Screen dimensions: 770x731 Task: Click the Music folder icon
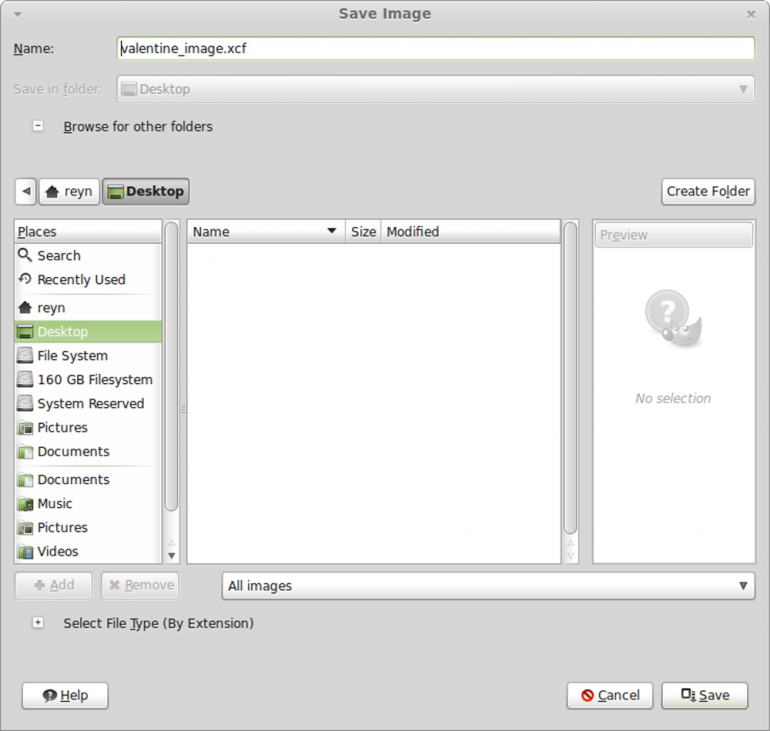[x=25, y=504]
